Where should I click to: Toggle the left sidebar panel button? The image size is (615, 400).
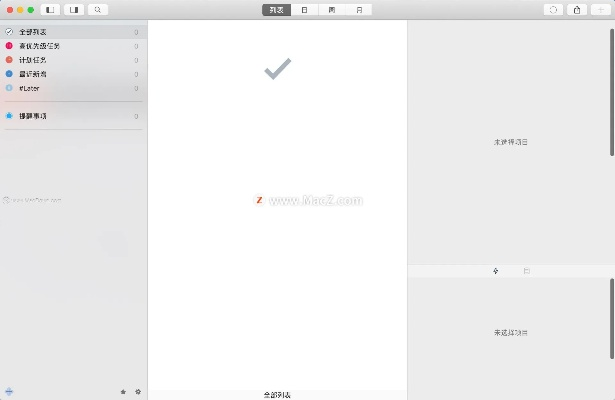point(50,10)
